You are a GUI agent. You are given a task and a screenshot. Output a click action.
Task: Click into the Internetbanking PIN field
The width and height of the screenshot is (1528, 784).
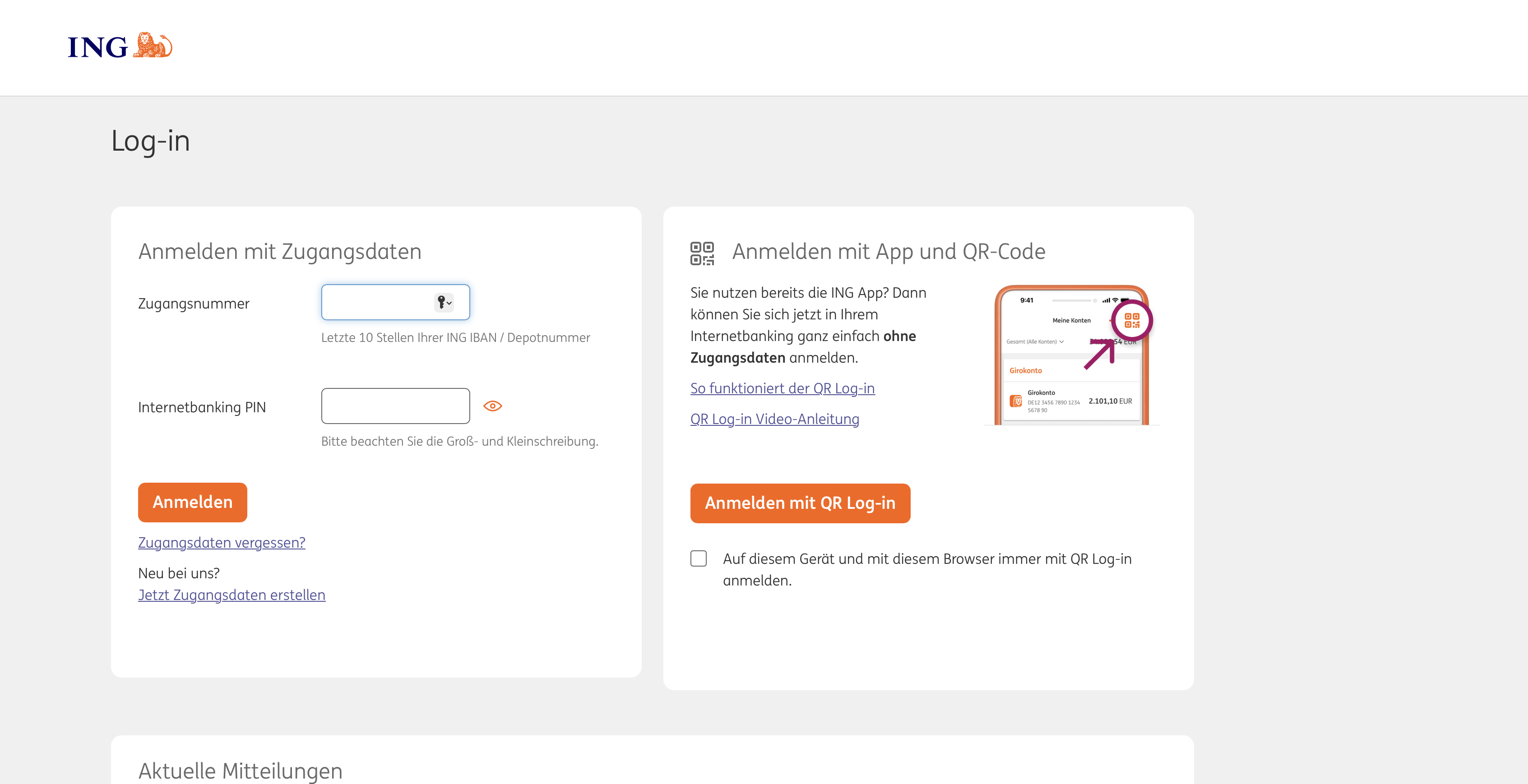click(395, 406)
